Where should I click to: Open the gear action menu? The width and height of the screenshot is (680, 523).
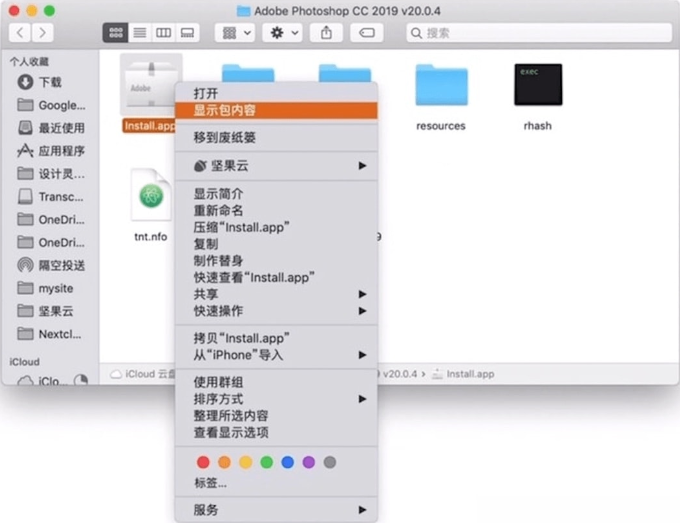tap(282, 33)
